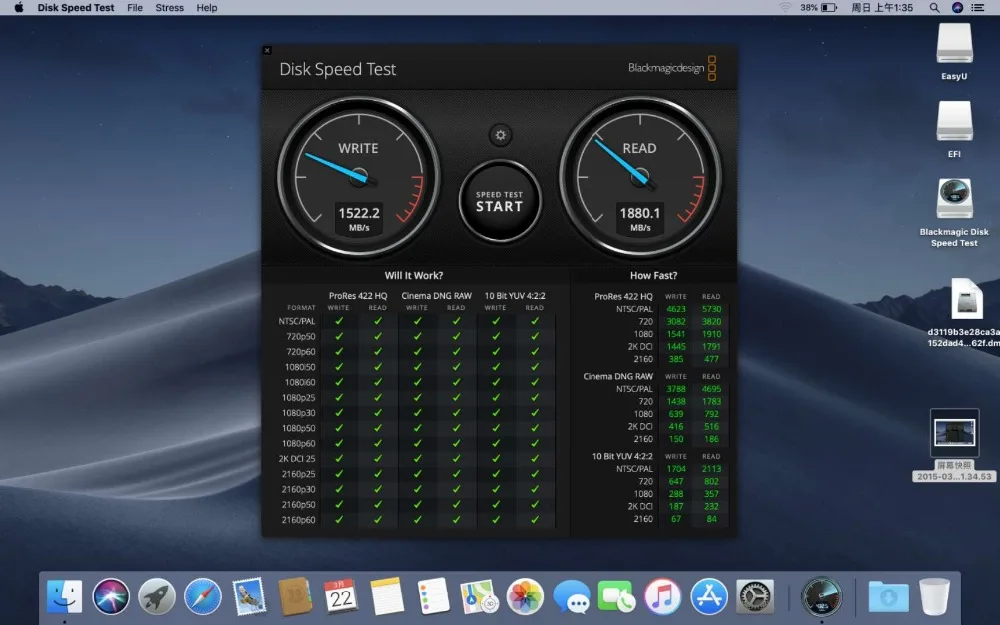
Task: Click the WRITE speed gauge
Action: [x=358, y=177]
